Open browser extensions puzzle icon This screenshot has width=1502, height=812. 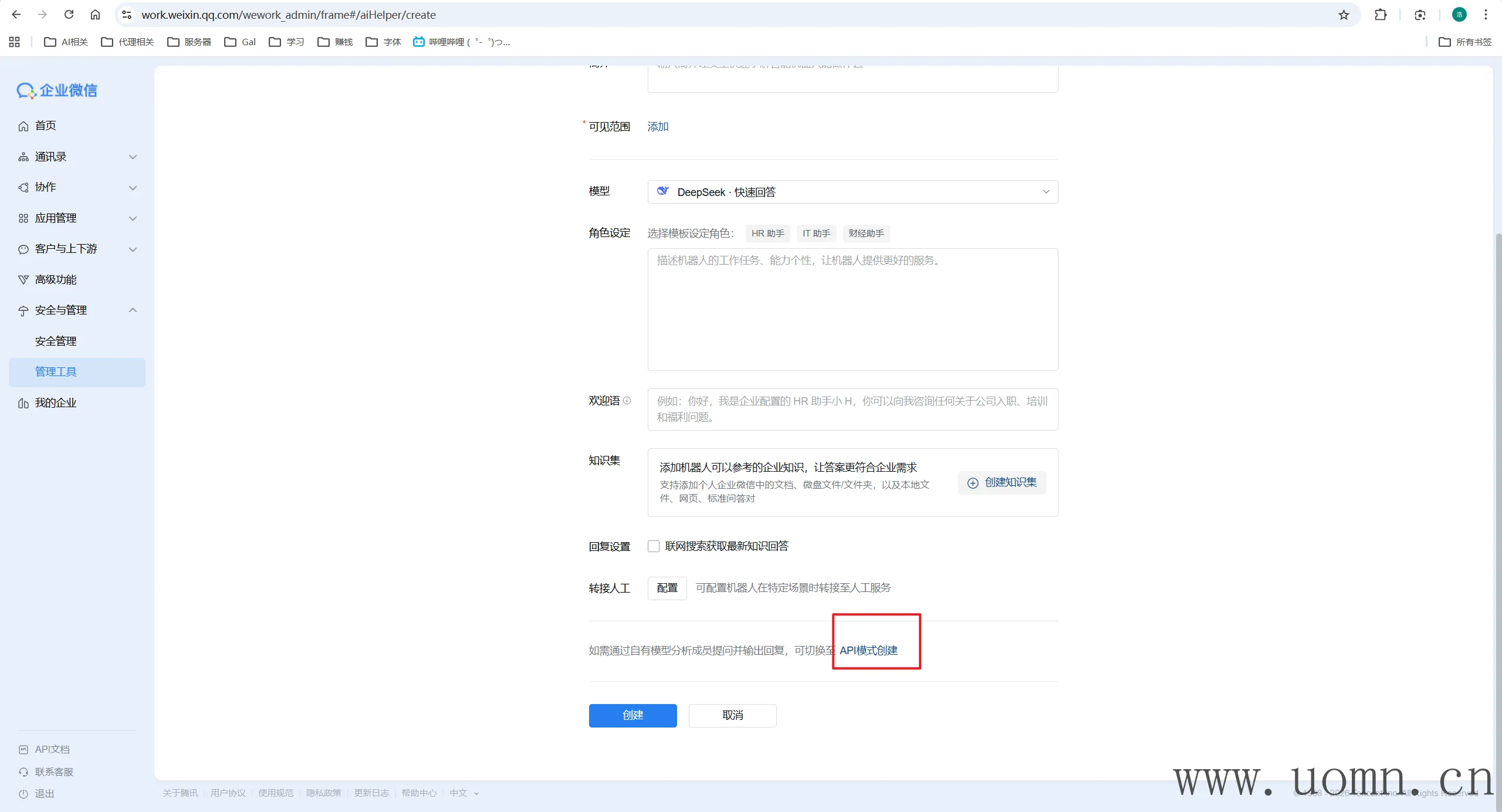click(x=1381, y=15)
